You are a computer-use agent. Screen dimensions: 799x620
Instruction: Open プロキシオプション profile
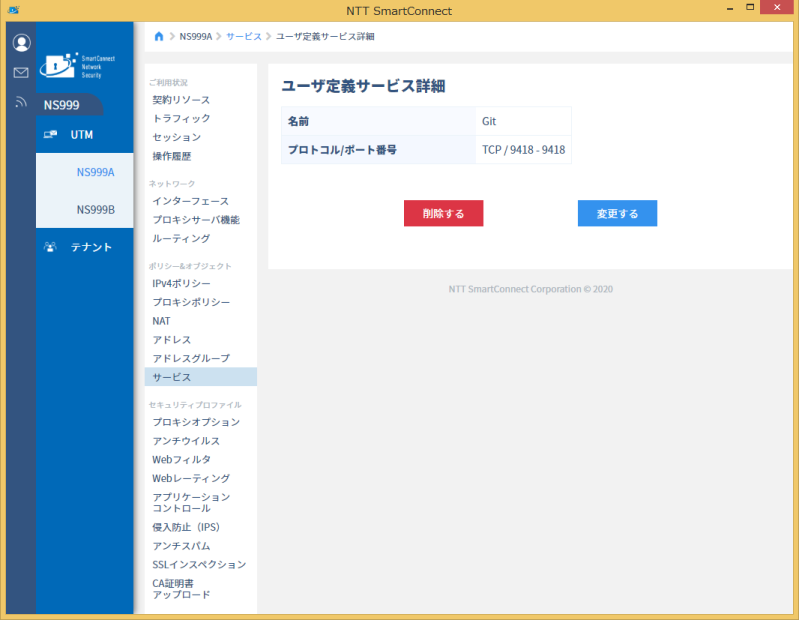click(196, 422)
